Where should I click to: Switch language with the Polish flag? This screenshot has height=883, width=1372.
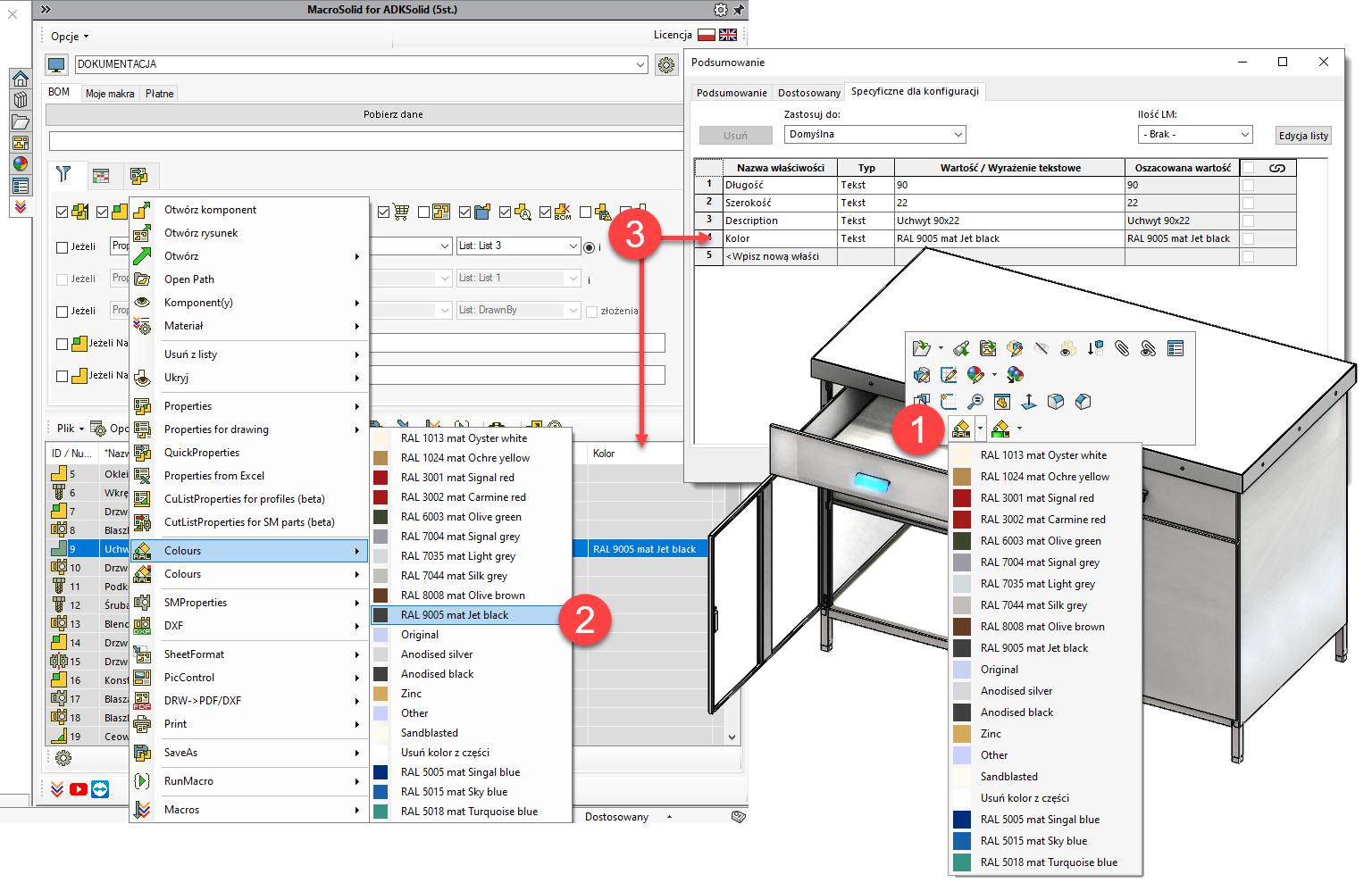click(x=706, y=35)
